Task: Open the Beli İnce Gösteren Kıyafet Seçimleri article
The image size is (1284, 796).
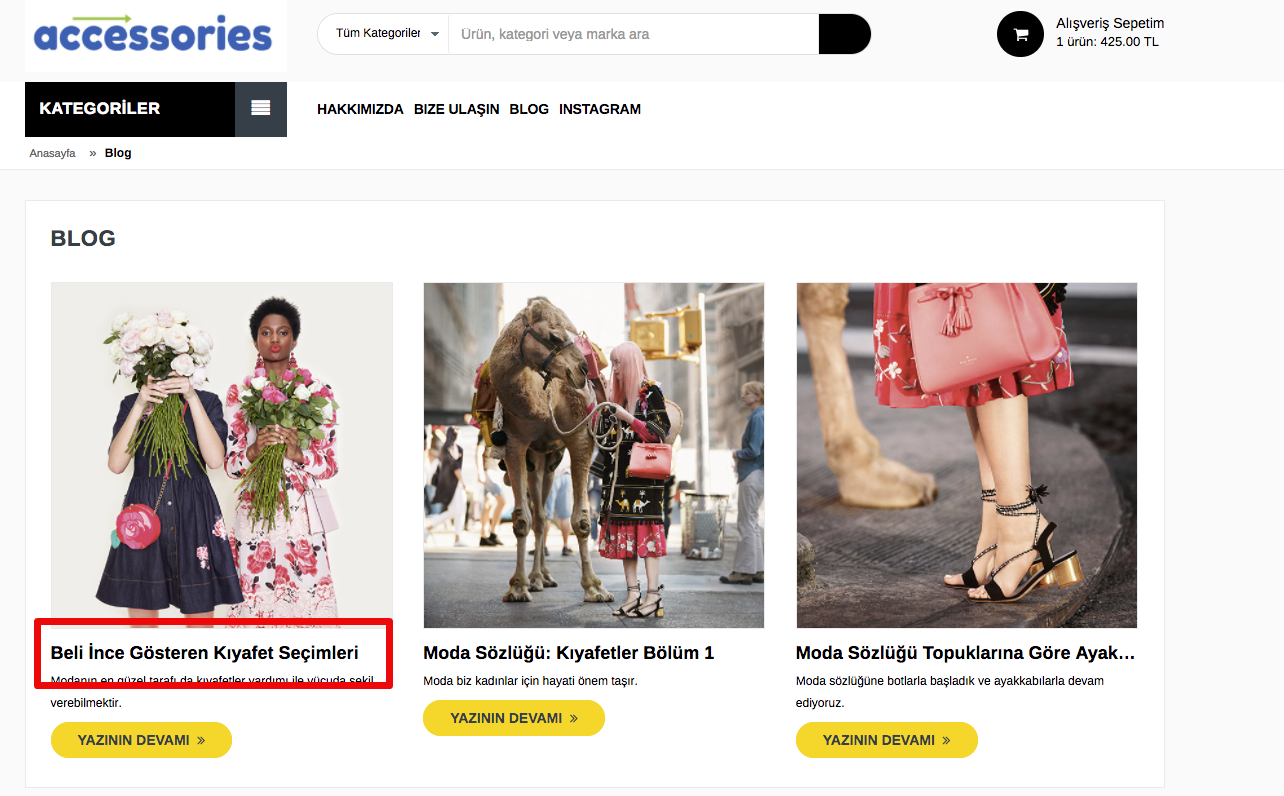Action: (x=204, y=653)
